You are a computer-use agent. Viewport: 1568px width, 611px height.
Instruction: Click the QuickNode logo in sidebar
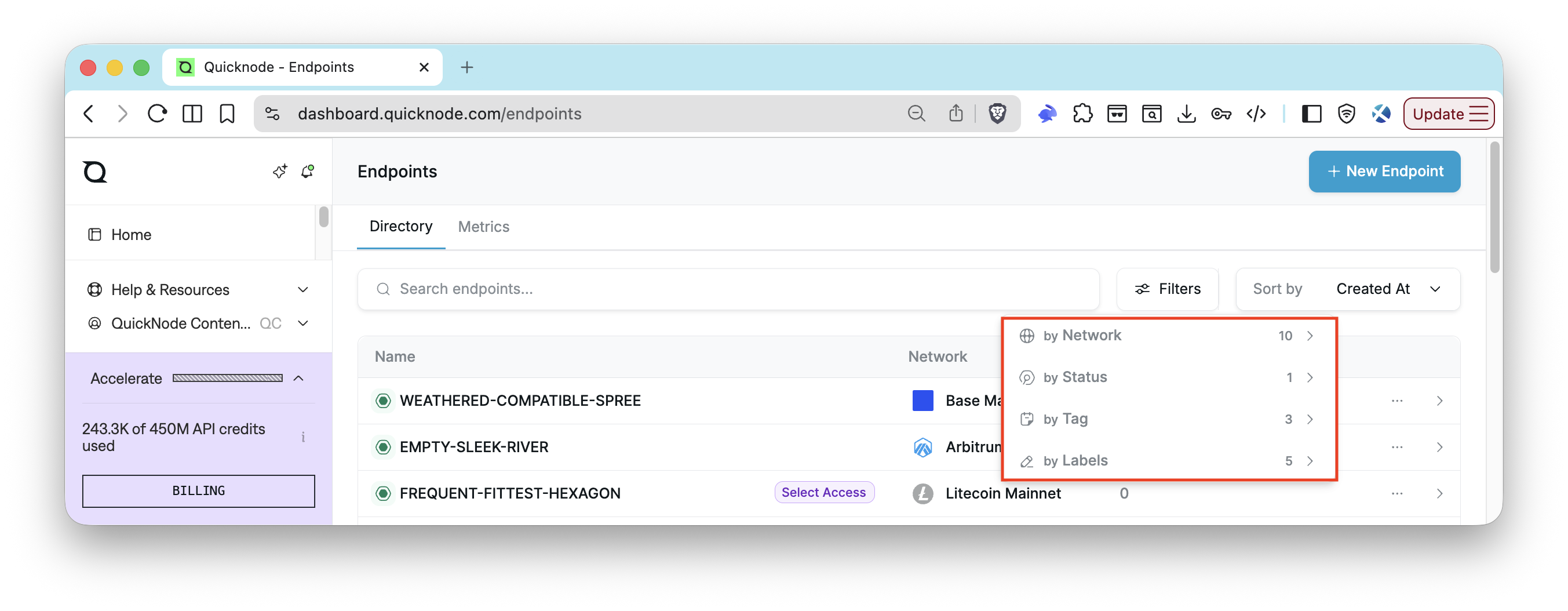[95, 172]
